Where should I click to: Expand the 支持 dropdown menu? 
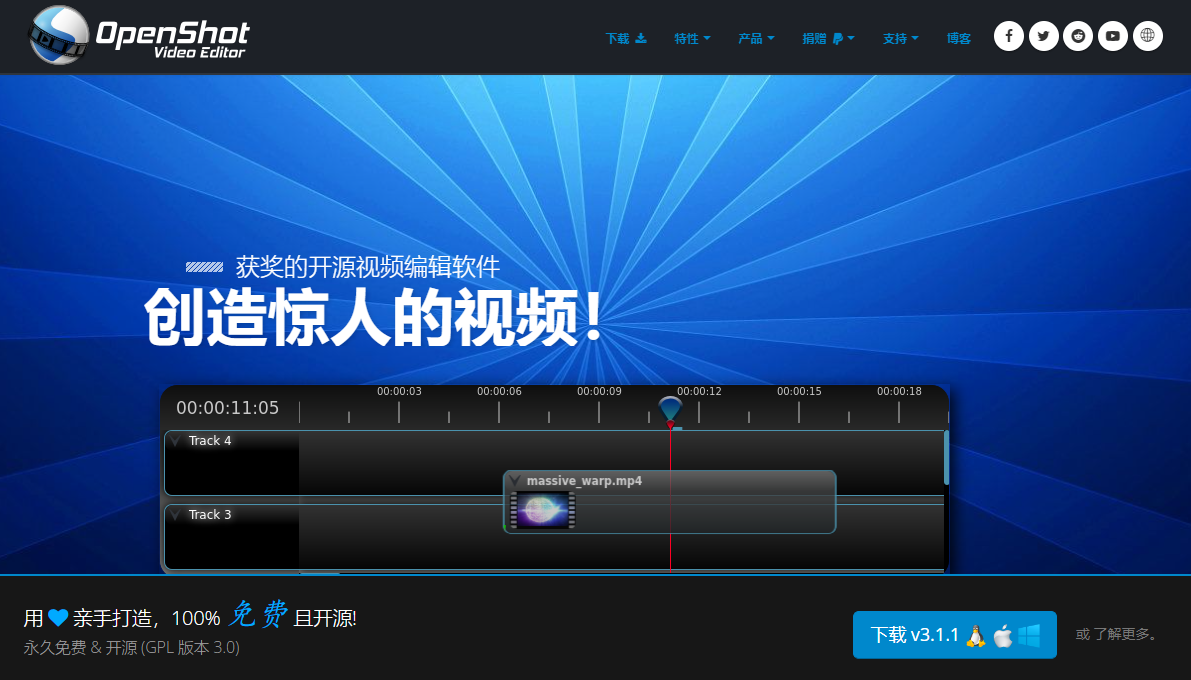coord(900,38)
